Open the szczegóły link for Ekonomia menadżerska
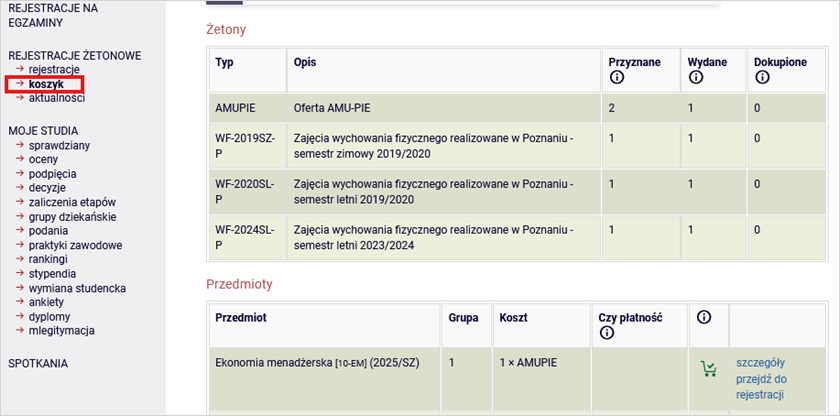 (760, 362)
